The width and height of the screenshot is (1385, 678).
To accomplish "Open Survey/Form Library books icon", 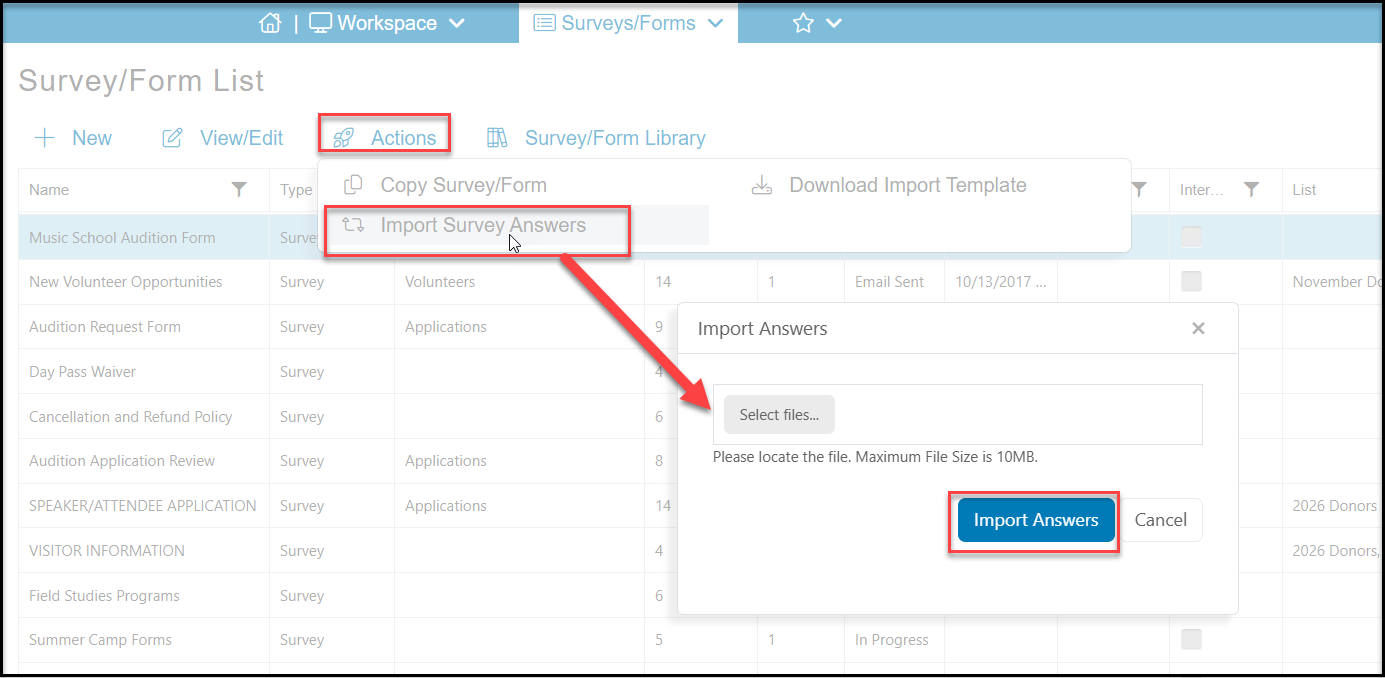I will (x=497, y=138).
